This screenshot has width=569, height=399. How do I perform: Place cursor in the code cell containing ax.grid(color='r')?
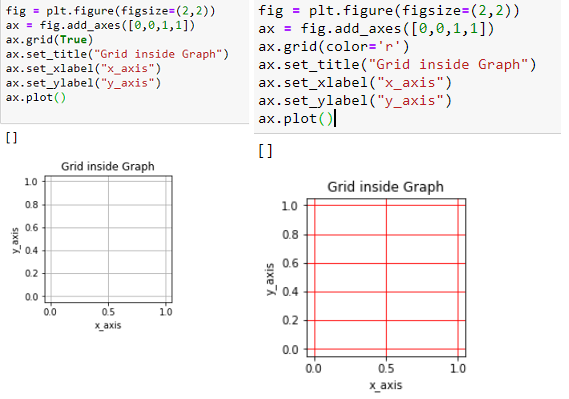(408, 66)
